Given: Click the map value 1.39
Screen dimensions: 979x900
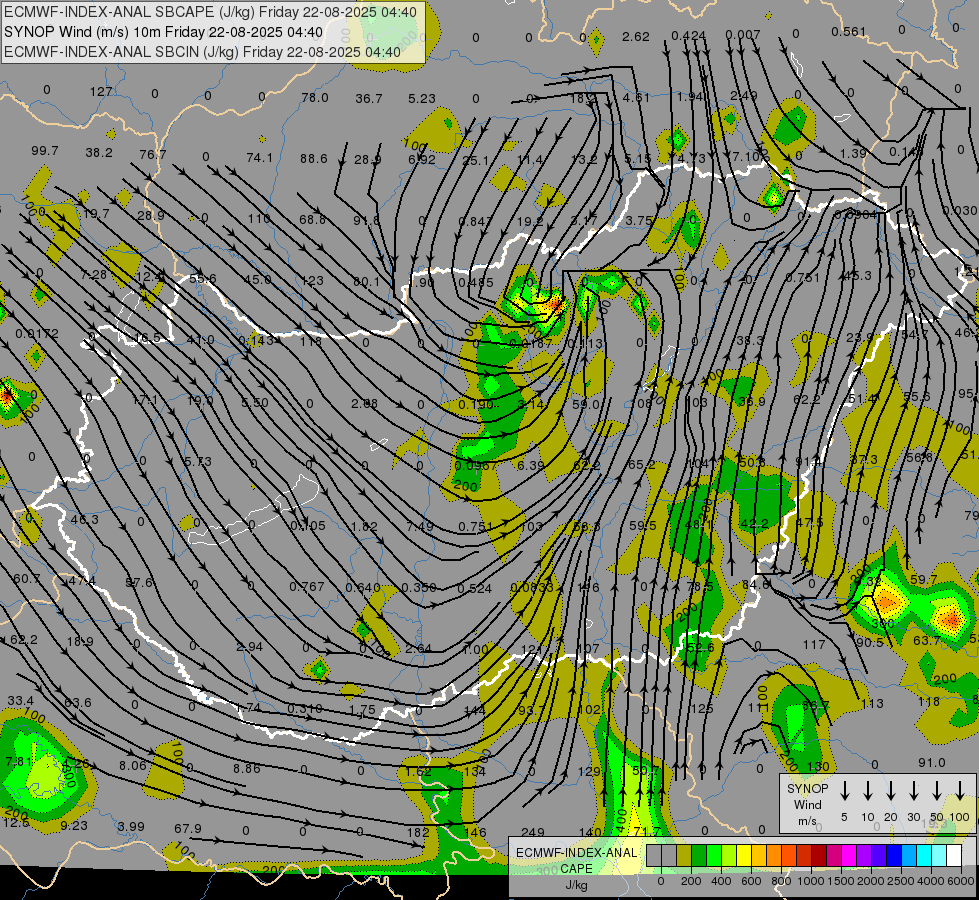Looking at the screenshot, I should pyautogui.click(x=853, y=153).
